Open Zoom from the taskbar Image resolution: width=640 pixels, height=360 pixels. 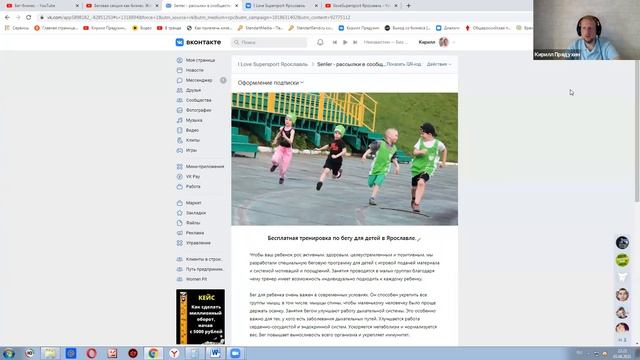coord(235,353)
